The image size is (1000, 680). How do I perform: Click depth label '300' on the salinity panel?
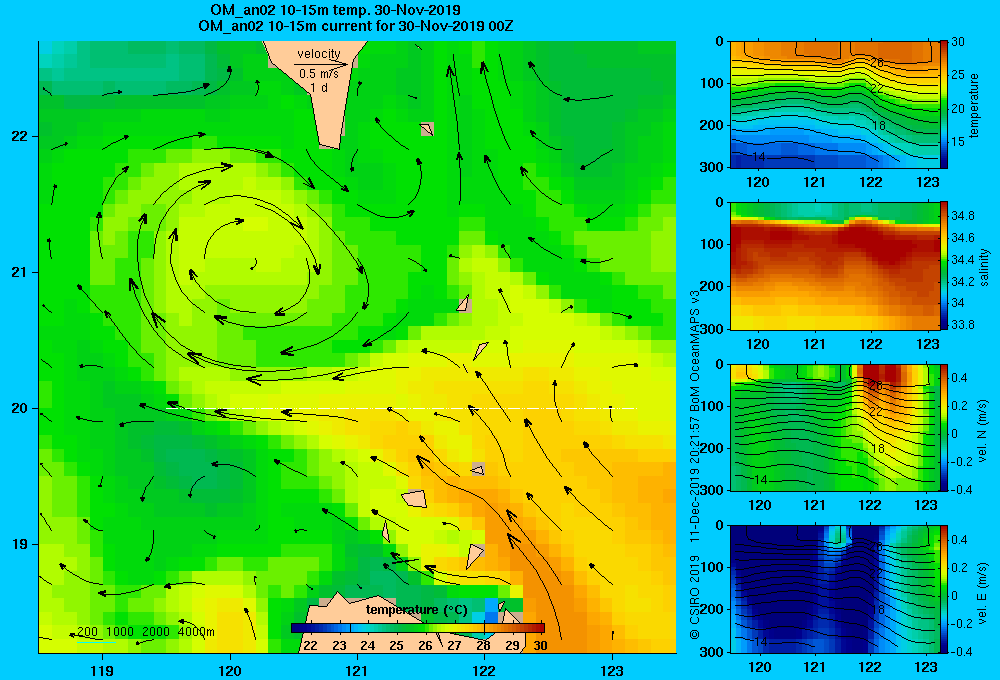[712, 329]
